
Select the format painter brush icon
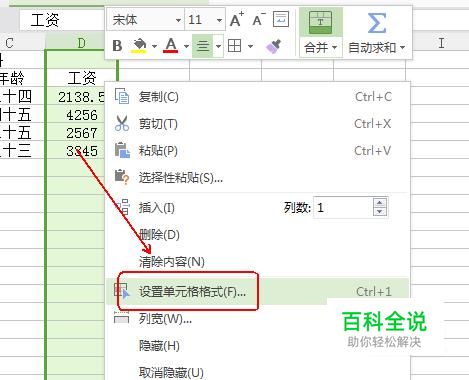click(x=274, y=46)
